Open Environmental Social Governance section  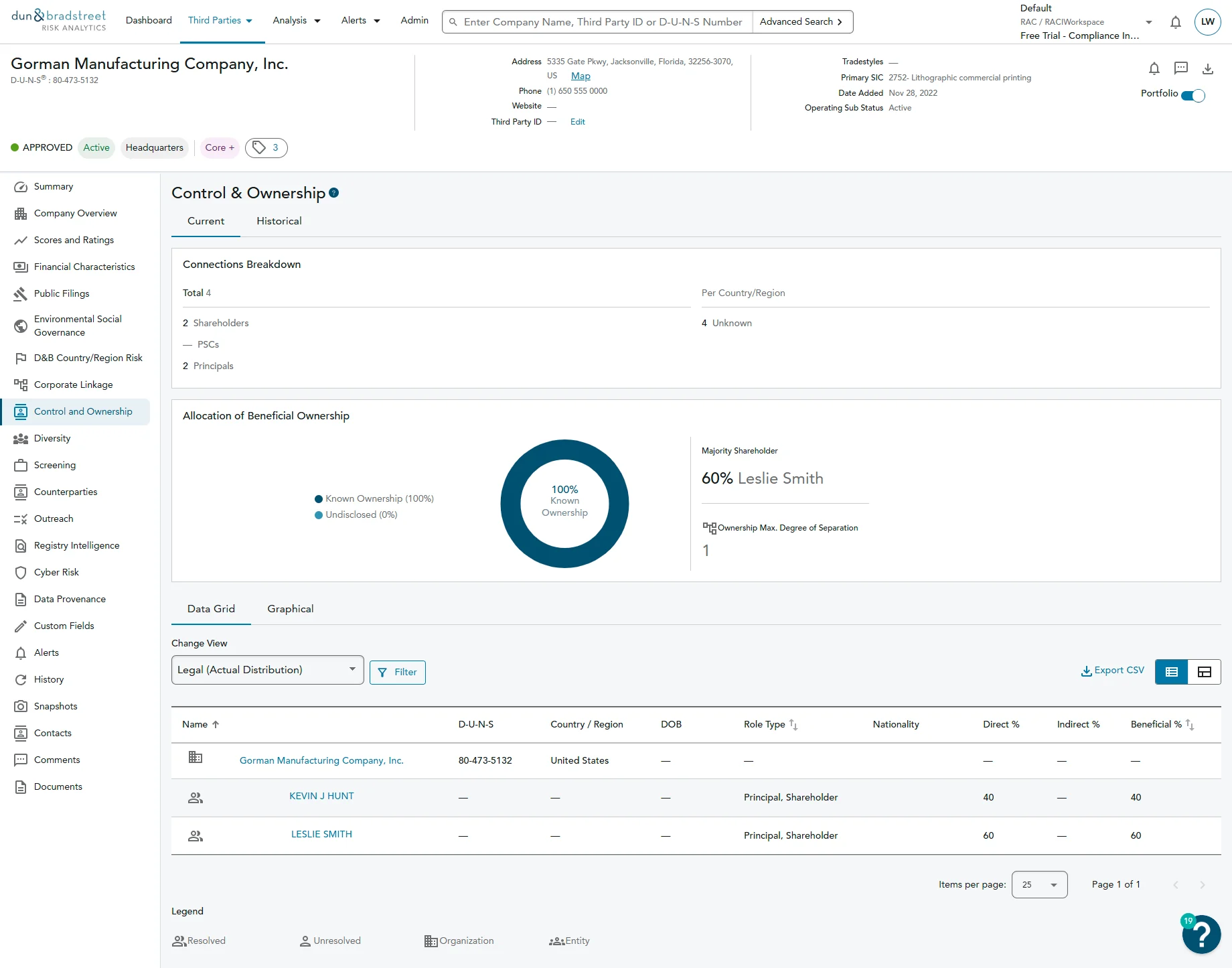[78, 326]
